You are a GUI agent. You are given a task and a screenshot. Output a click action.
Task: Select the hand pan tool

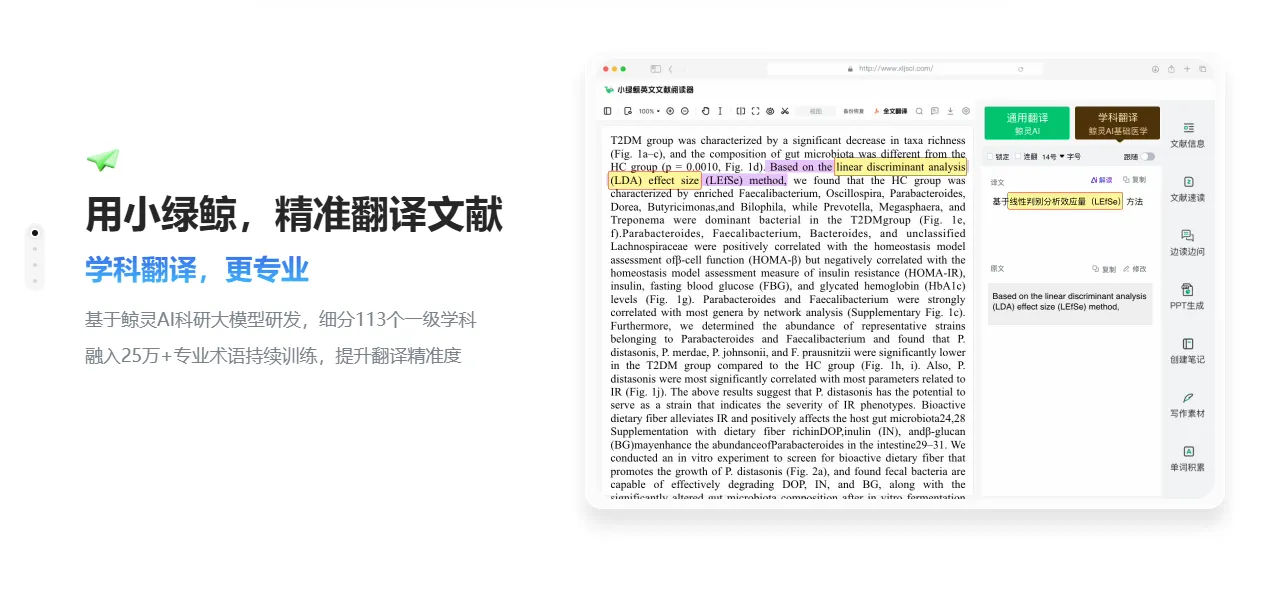click(706, 111)
